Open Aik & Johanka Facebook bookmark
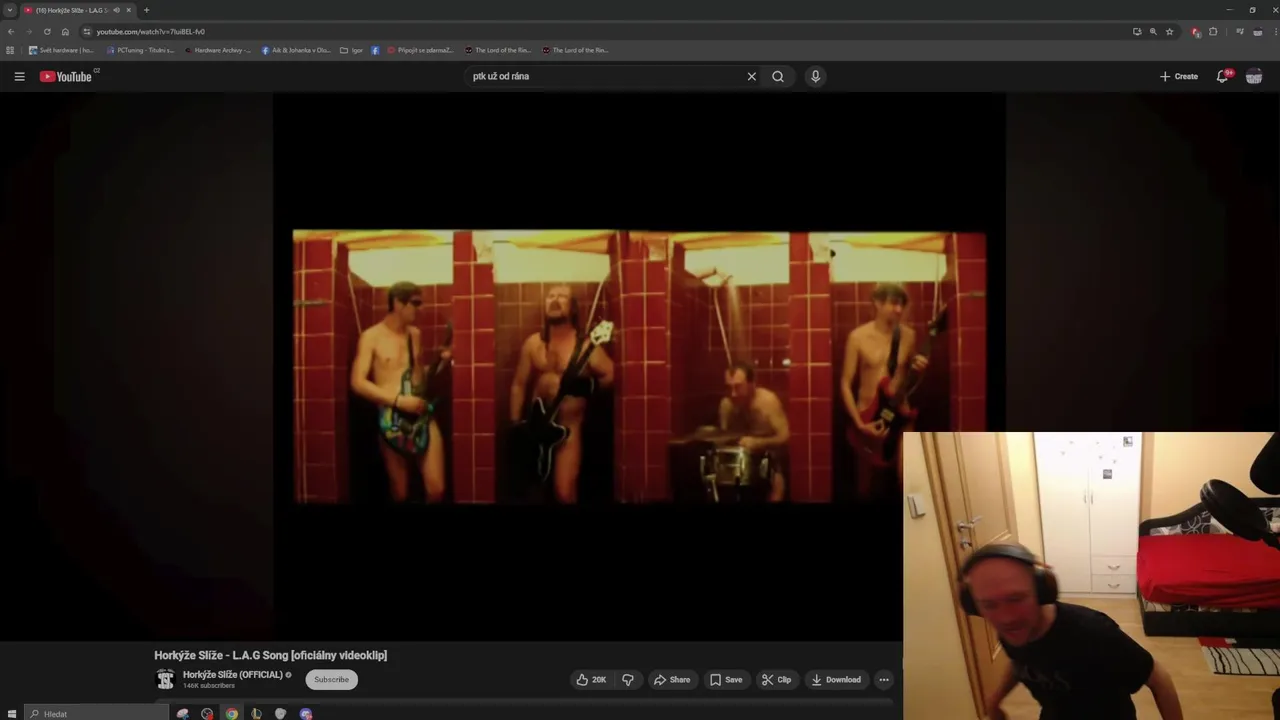Viewport: 1280px width, 720px height. point(296,50)
